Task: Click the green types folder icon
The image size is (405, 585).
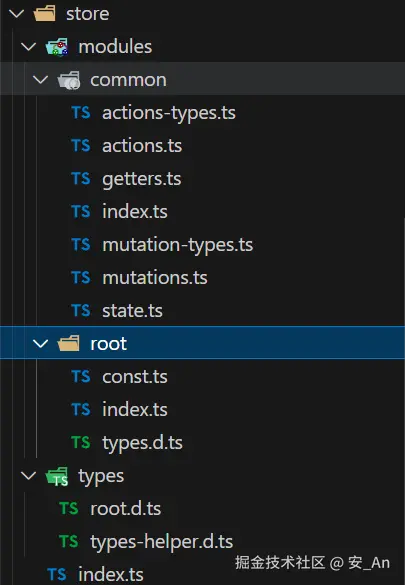Action: [x=57, y=476]
